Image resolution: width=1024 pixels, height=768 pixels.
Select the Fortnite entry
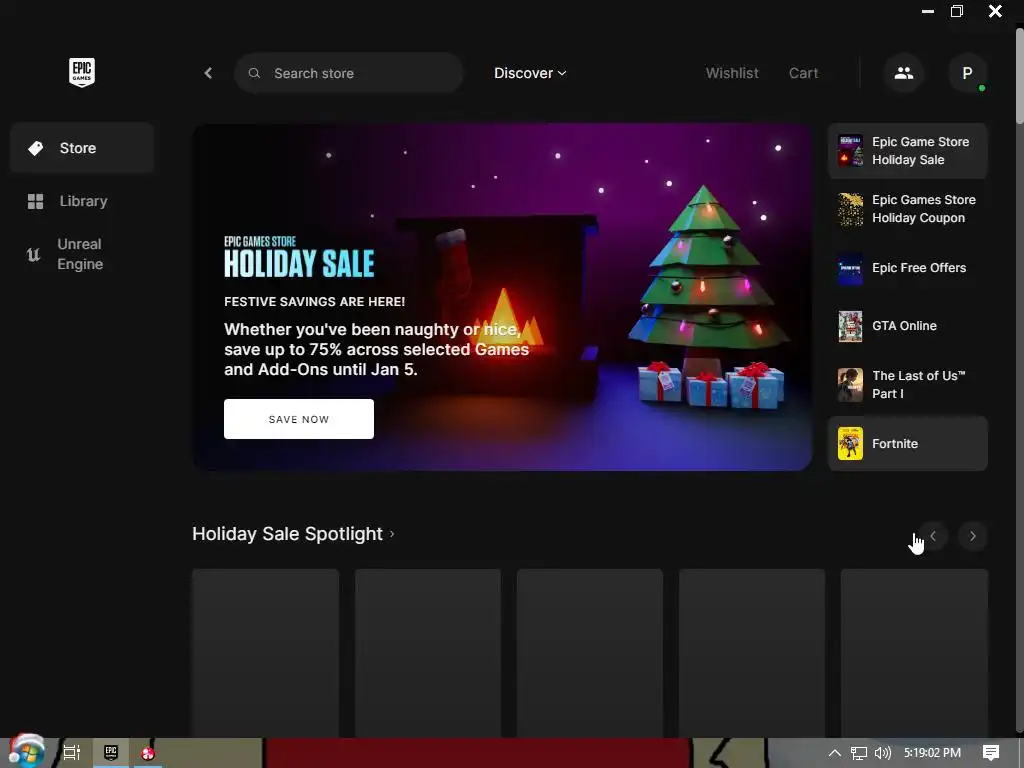tap(908, 443)
